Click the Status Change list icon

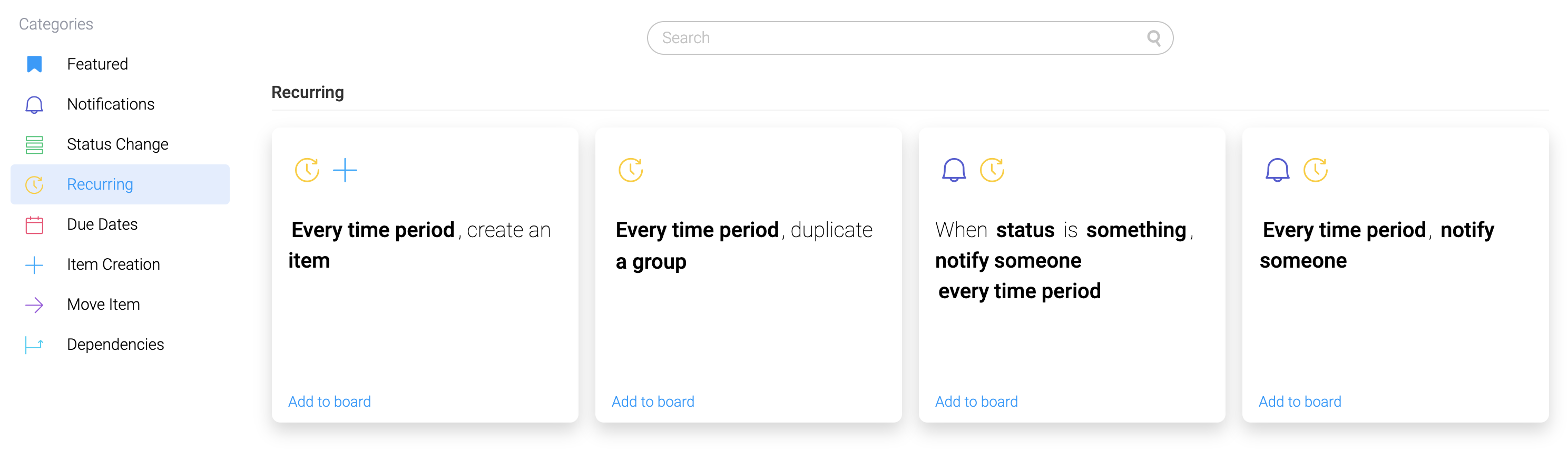[34, 145]
